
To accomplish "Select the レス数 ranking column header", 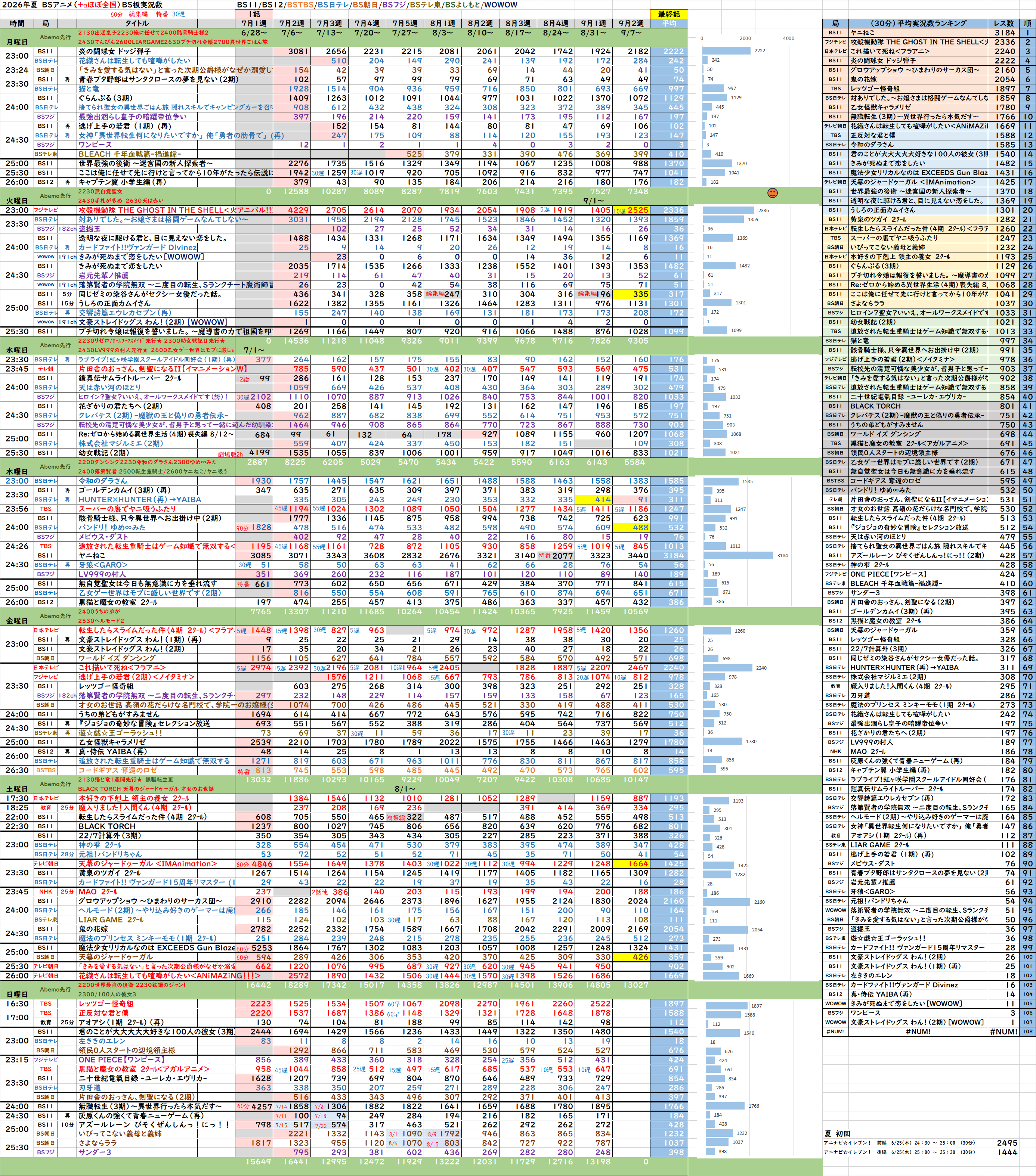I will pyautogui.click(x=1004, y=24).
